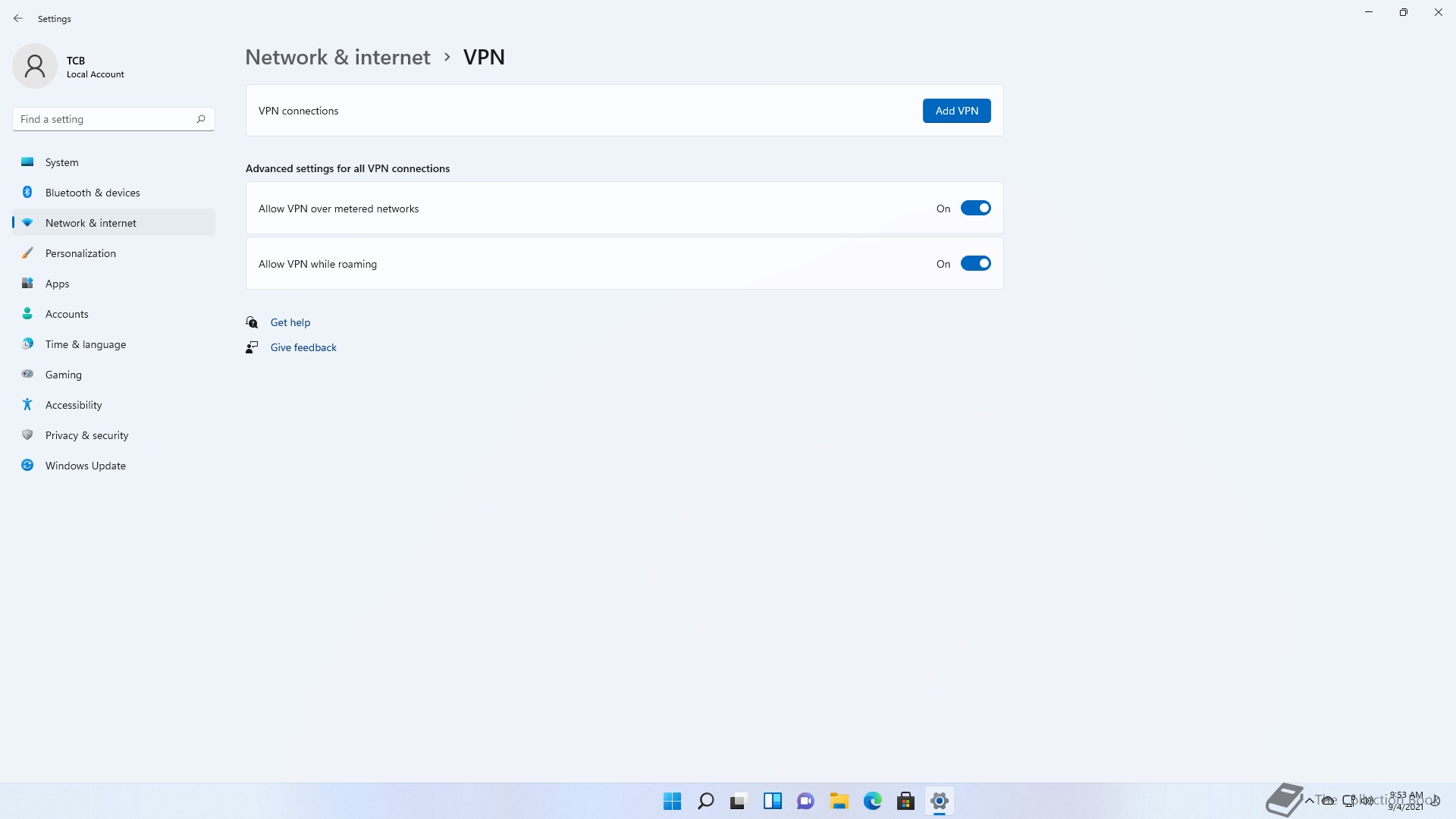Viewport: 1456px width, 819px height.
Task: Disable Allow VPN over metered networks
Action: click(x=975, y=209)
